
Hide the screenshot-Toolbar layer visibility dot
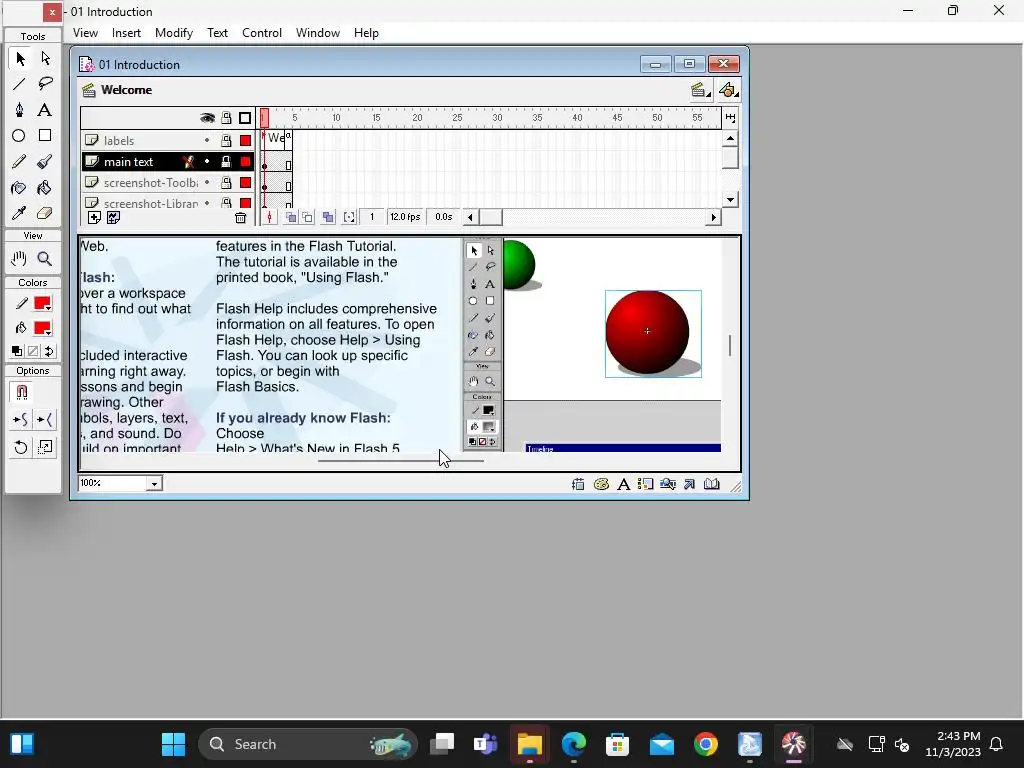207,182
